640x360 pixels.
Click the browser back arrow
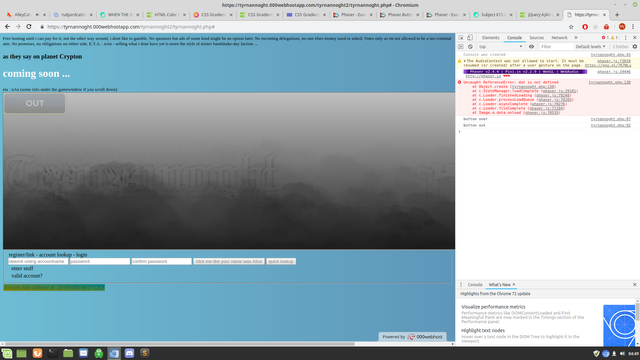[x=7, y=27]
